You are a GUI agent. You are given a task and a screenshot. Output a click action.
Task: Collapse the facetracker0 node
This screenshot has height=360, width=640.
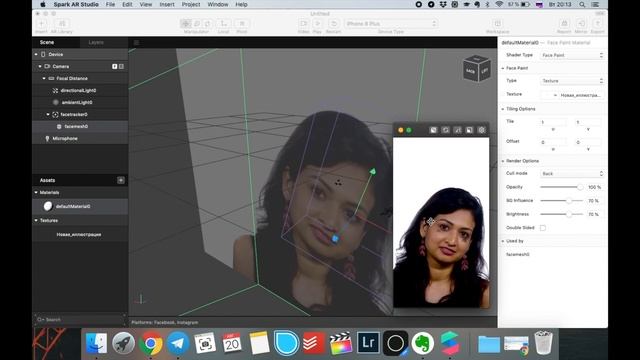point(48,114)
